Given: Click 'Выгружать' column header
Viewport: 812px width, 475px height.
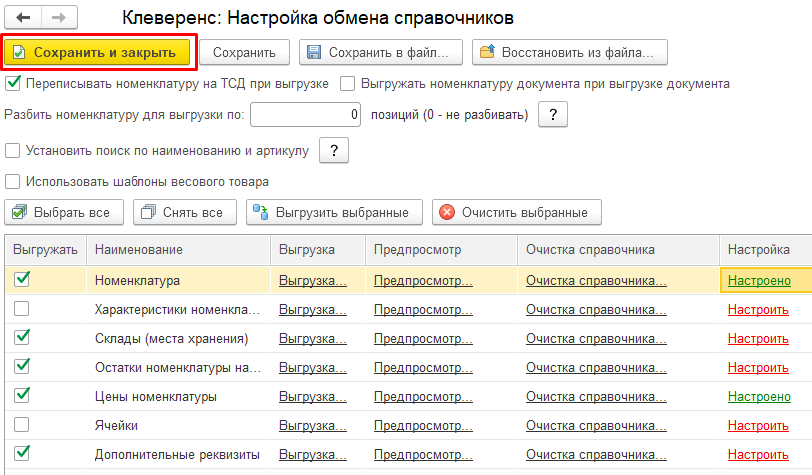Looking at the screenshot, I should click(x=46, y=250).
